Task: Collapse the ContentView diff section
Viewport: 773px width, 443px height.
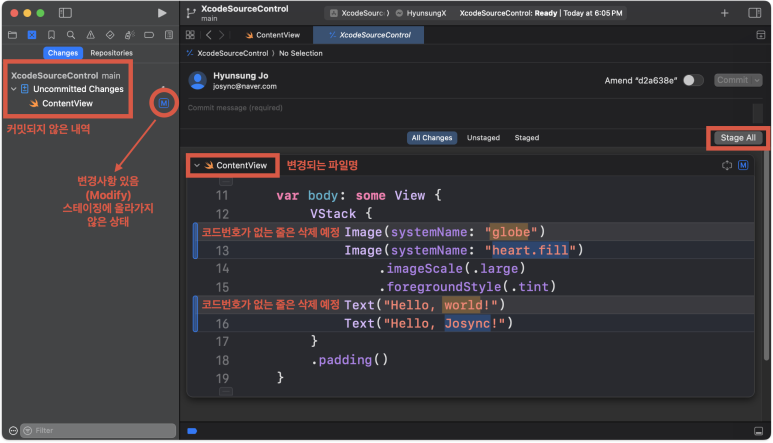Action: click(x=197, y=166)
